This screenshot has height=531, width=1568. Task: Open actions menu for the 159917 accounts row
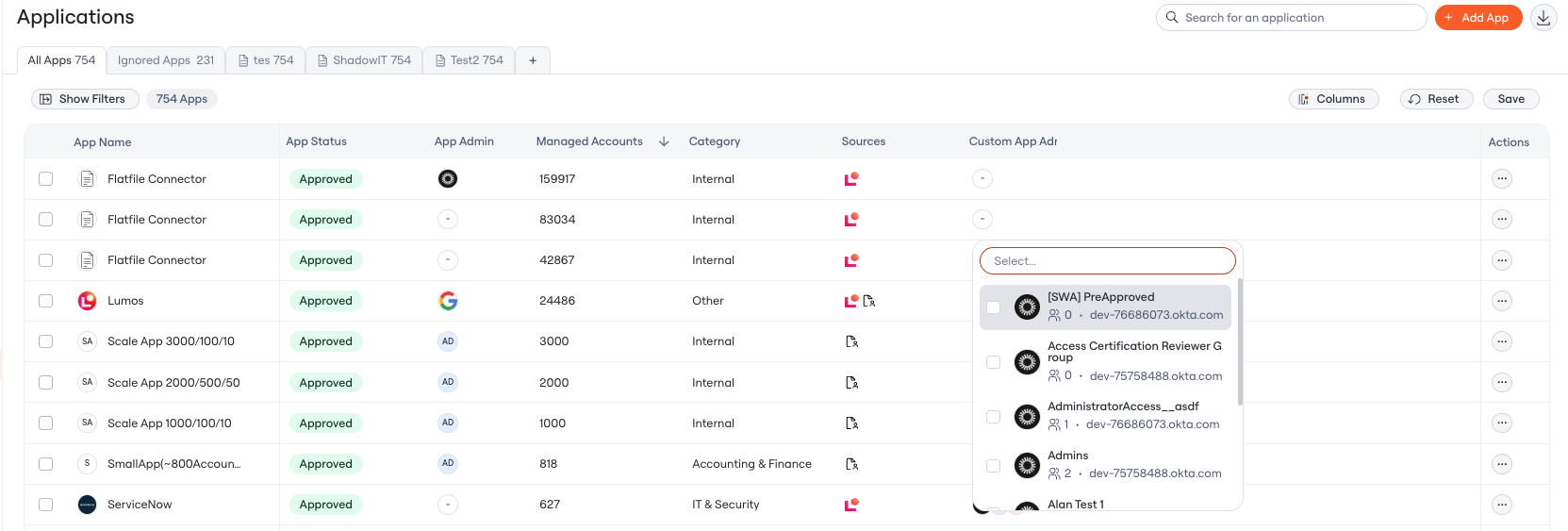point(1502,178)
